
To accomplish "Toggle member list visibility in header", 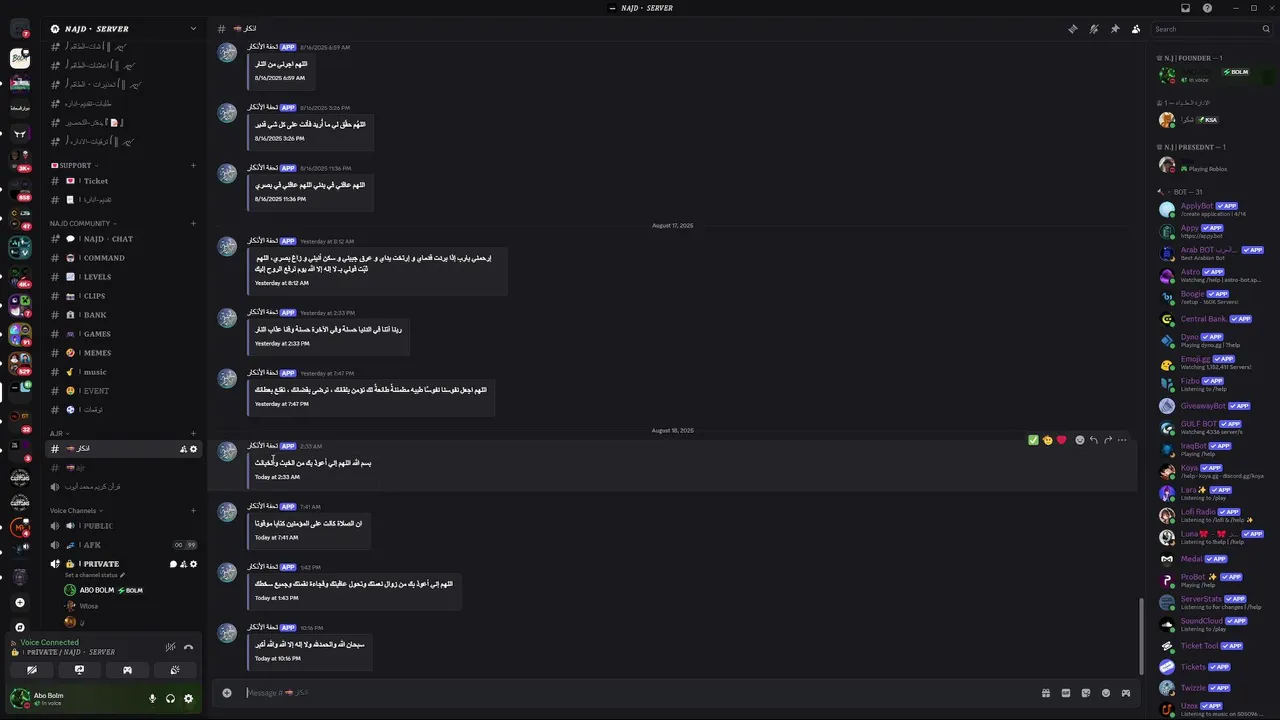I will (x=1136, y=29).
